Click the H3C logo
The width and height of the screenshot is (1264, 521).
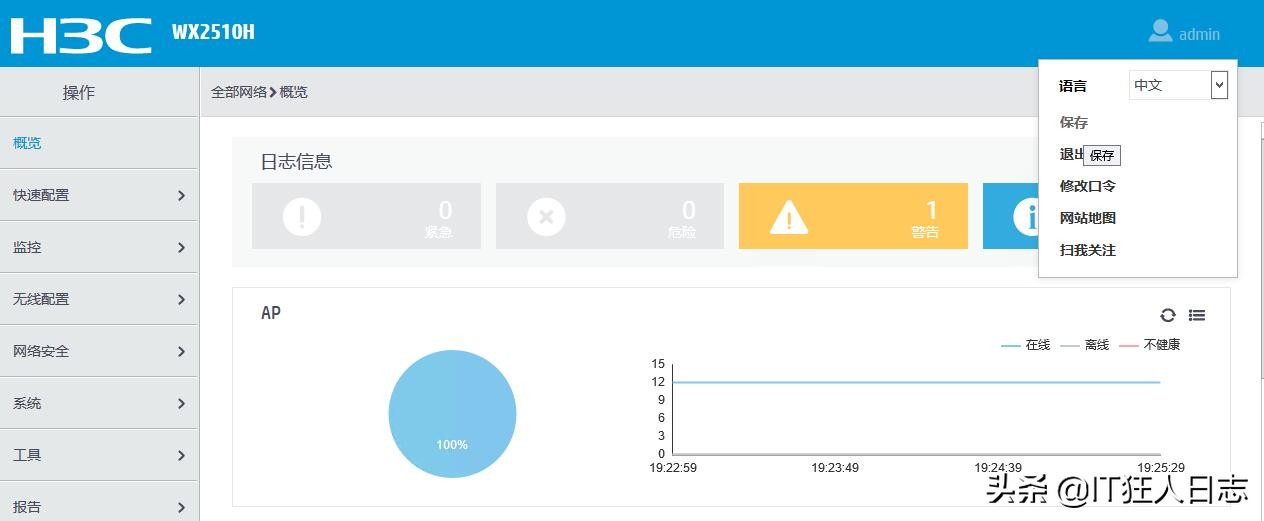point(81,34)
